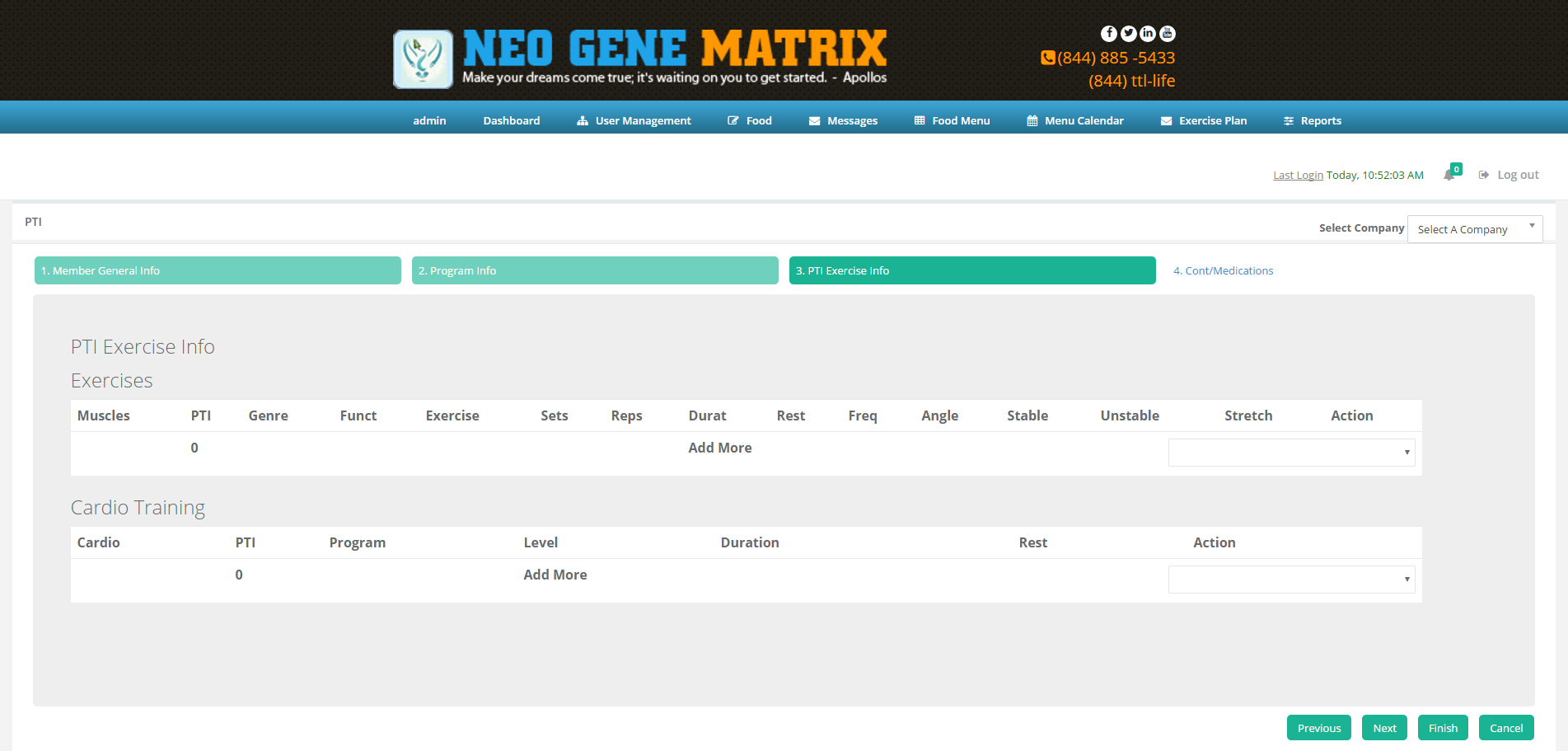The height and width of the screenshot is (751, 1568).
Task: Open the LinkedIn social icon
Action: (1148, 34)
